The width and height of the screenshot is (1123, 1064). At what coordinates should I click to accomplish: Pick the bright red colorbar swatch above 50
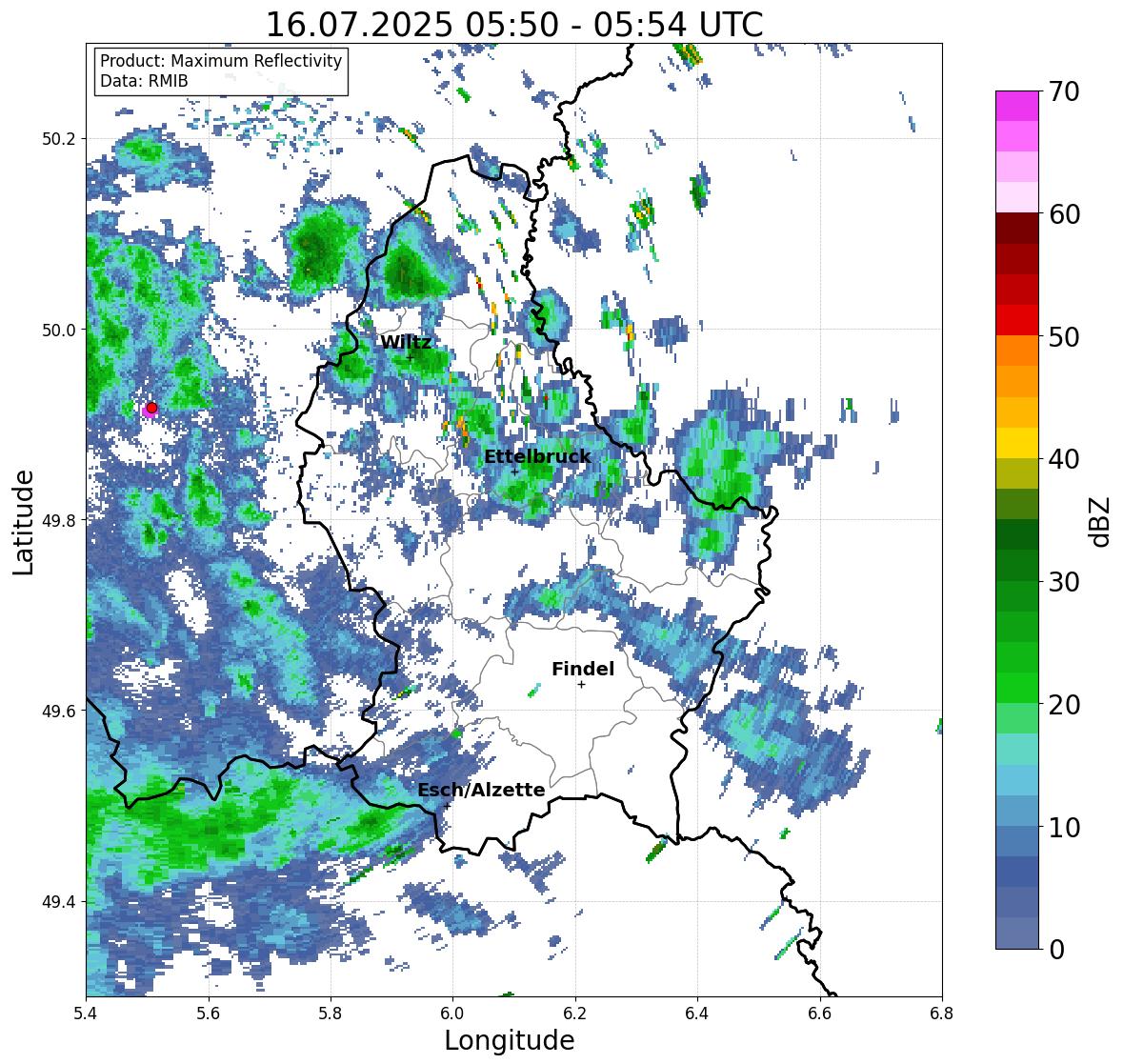click(1017, 320)
